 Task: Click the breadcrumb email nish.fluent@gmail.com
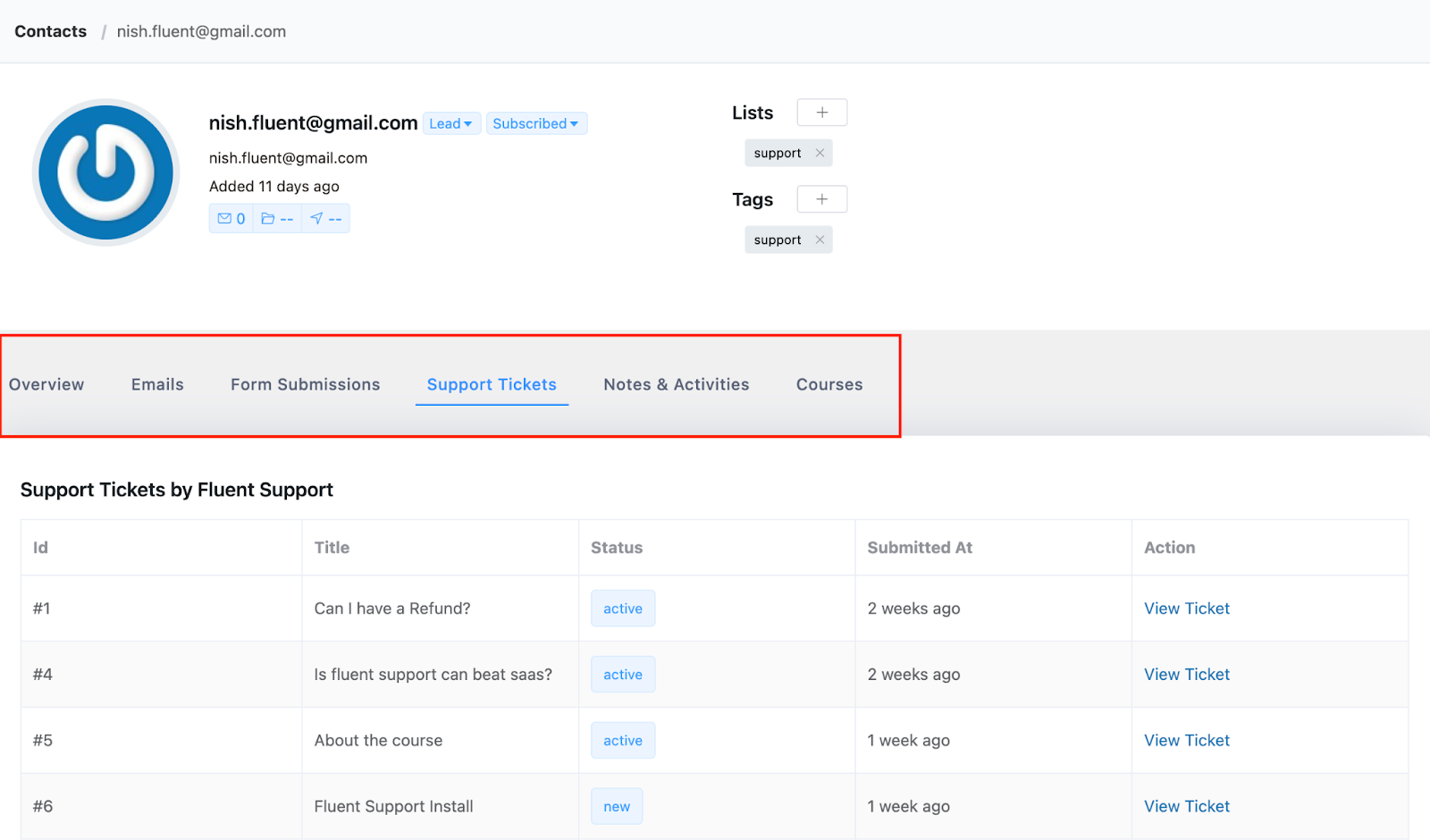(x=201, y=31)
